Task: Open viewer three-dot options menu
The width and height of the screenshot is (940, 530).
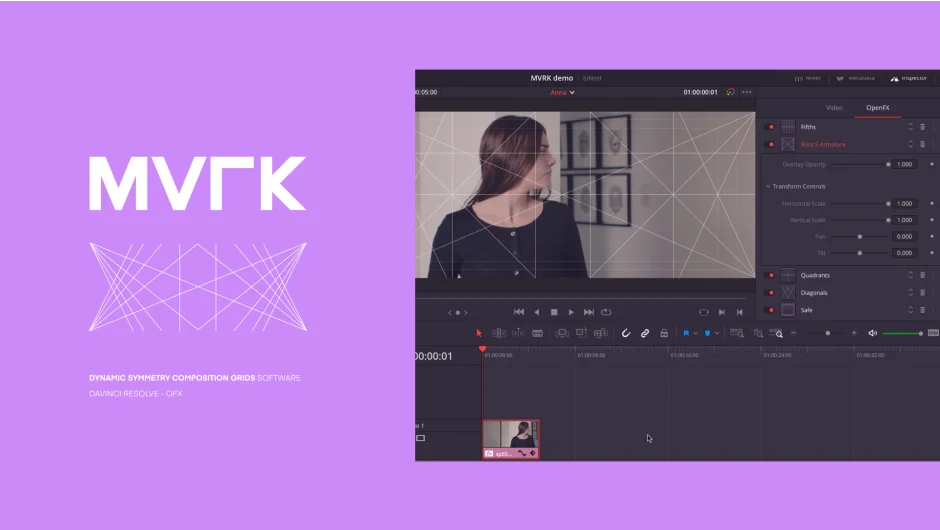Action: coord(747,92)
